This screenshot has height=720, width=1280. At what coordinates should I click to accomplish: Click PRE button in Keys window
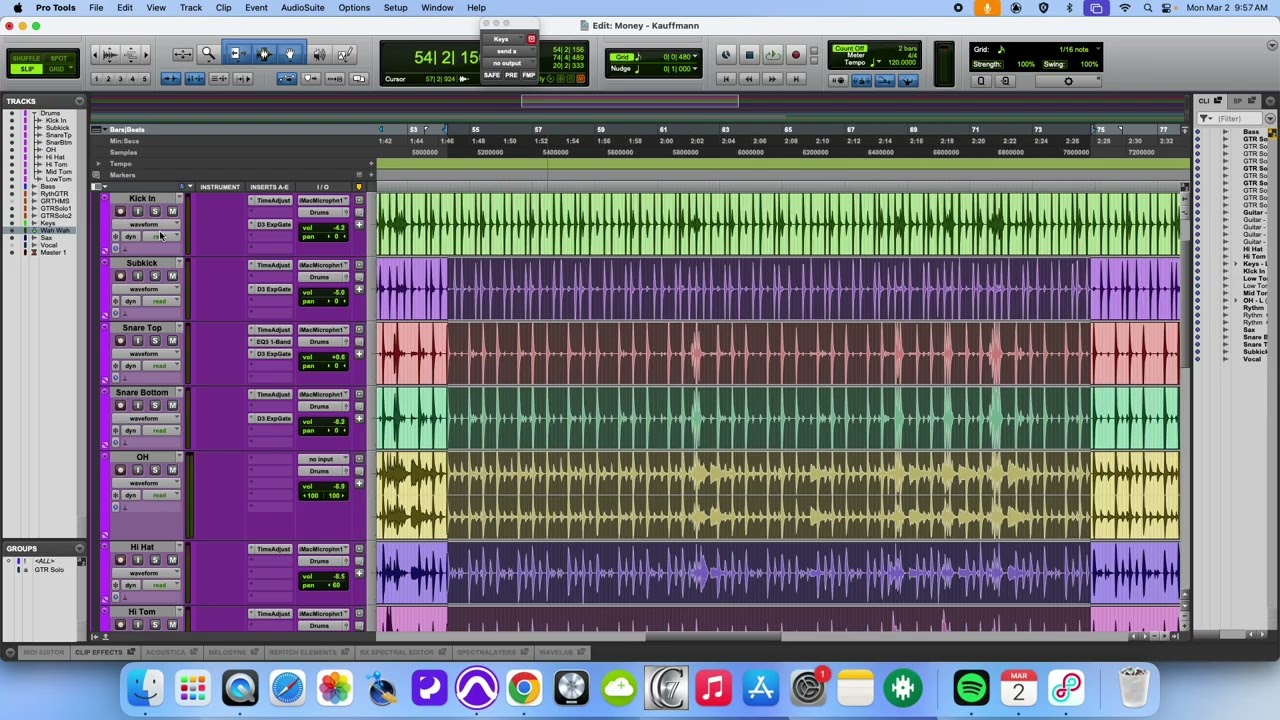point(511,75)
